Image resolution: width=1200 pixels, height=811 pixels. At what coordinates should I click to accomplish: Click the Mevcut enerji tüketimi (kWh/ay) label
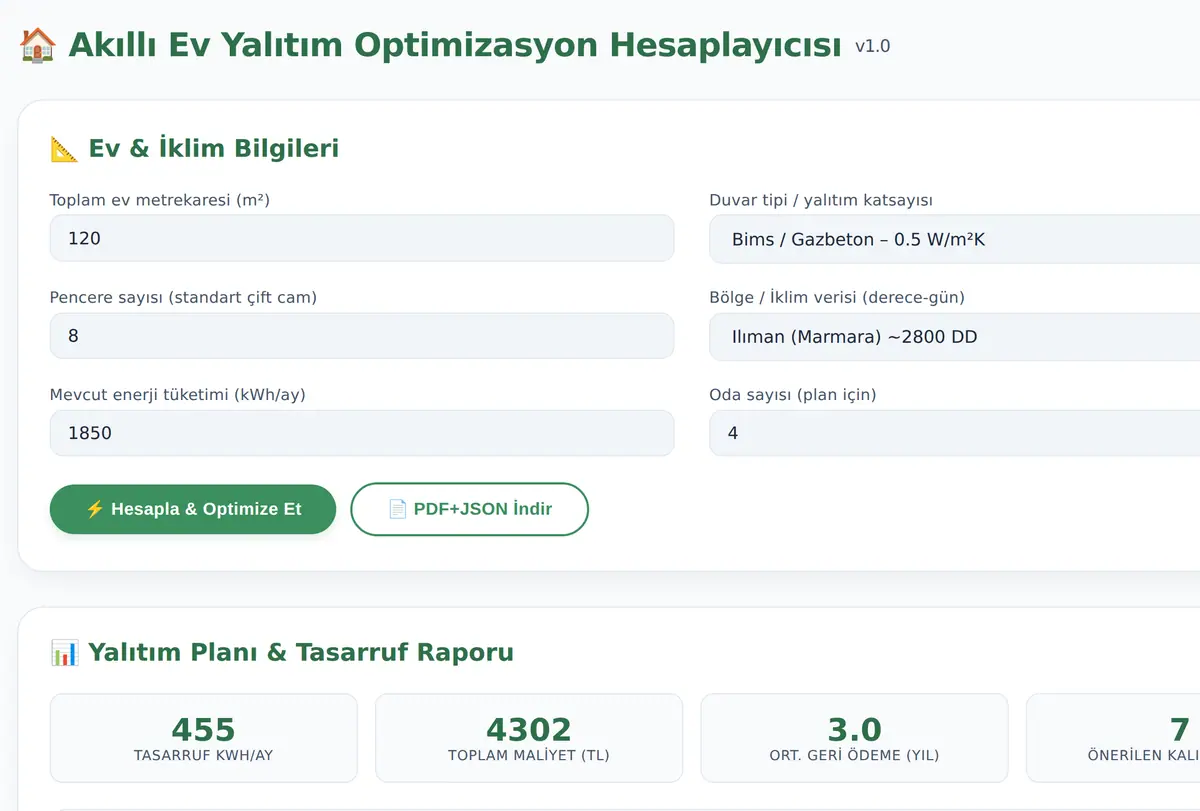point(178,394)
